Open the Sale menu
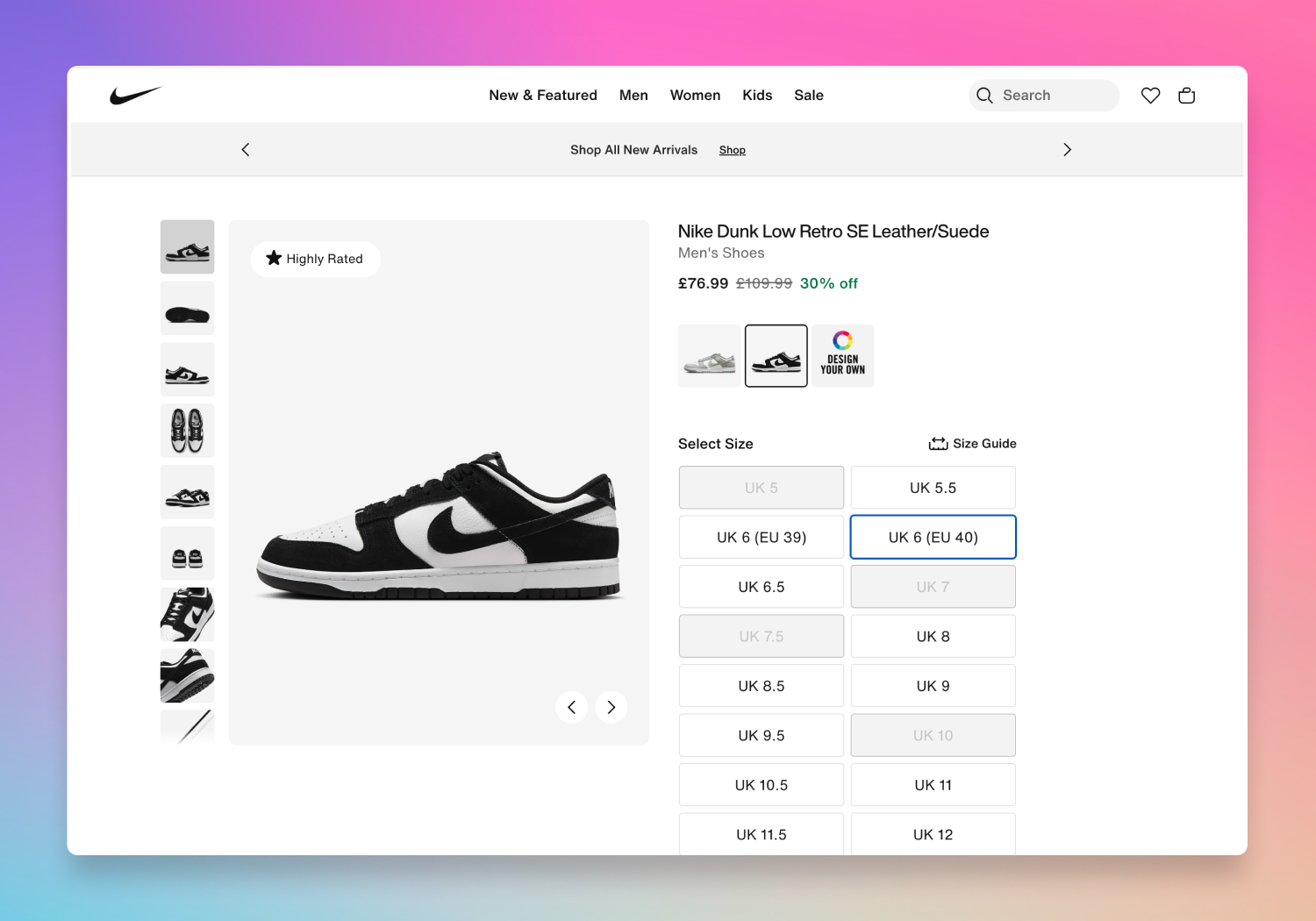 (809, 96)
